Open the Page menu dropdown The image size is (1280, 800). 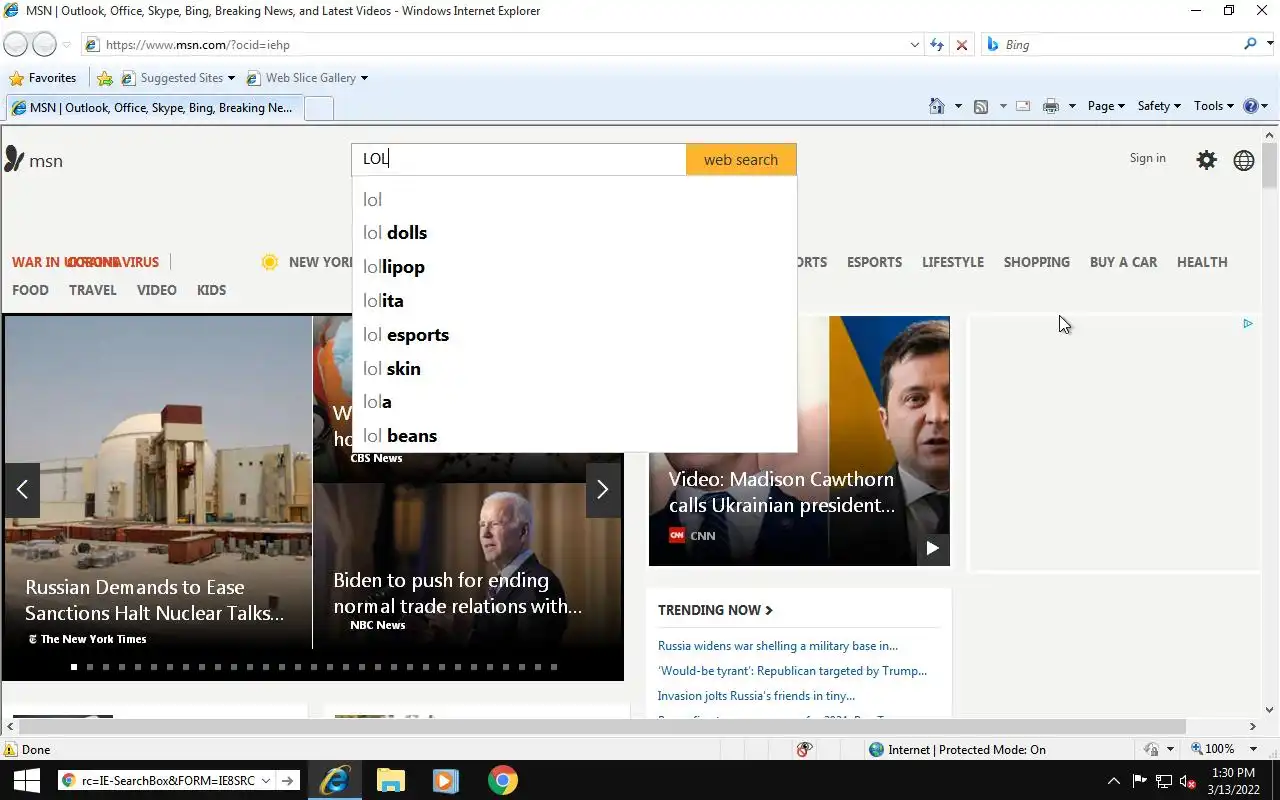click(1106, 106)
